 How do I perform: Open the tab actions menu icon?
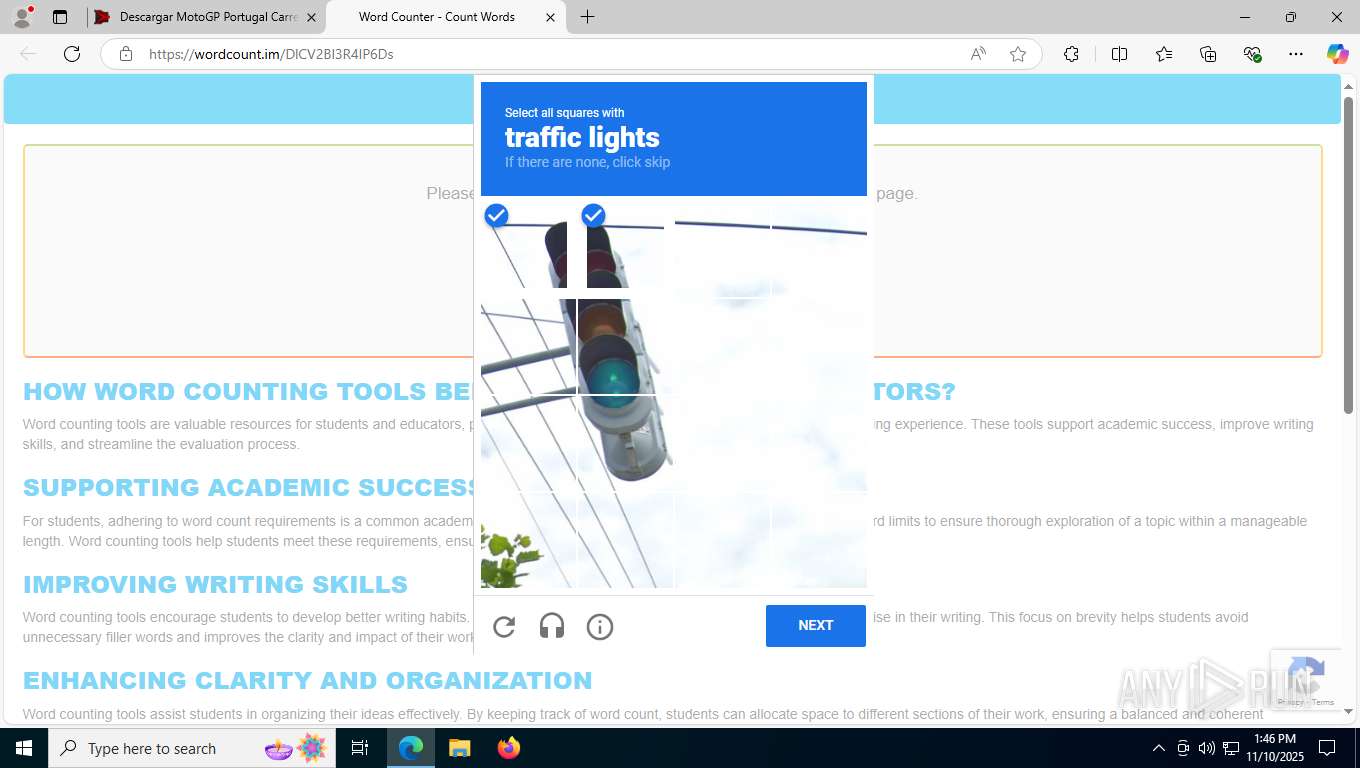coord(60,17)
